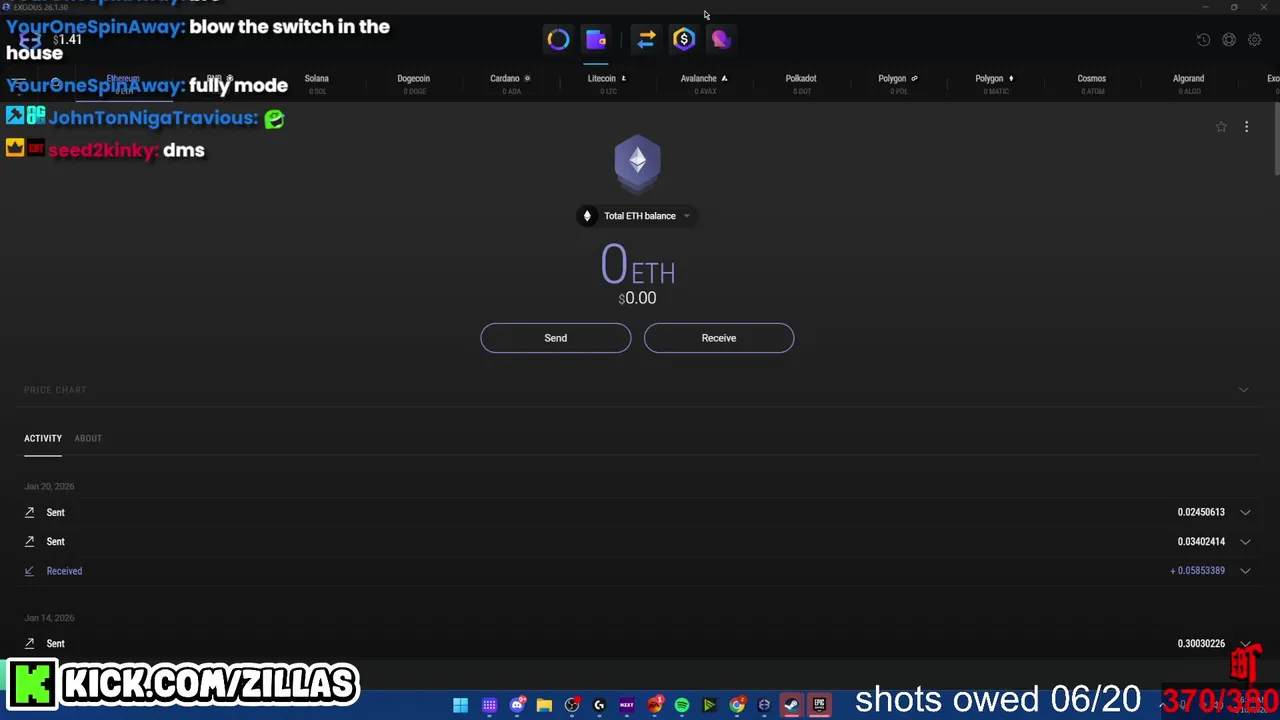Click the 0.30030226 amount
Viewport: 1280px width, 720px height.
1201,644
